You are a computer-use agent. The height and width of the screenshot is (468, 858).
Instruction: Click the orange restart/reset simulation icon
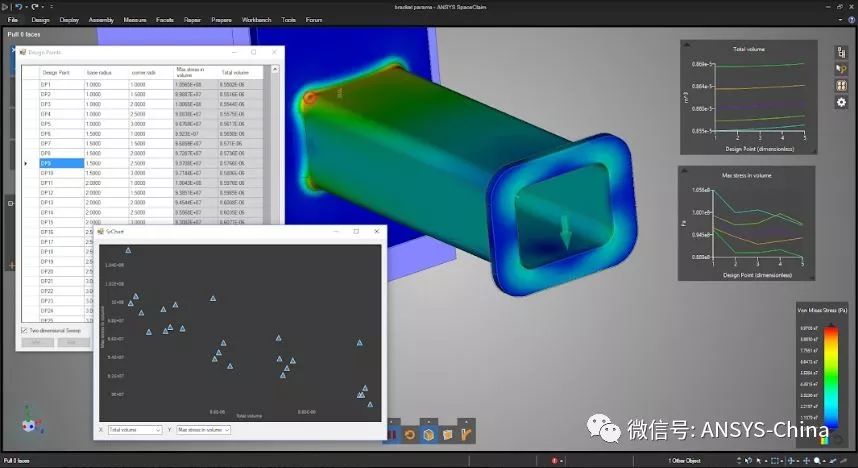[x=410, y=435]
